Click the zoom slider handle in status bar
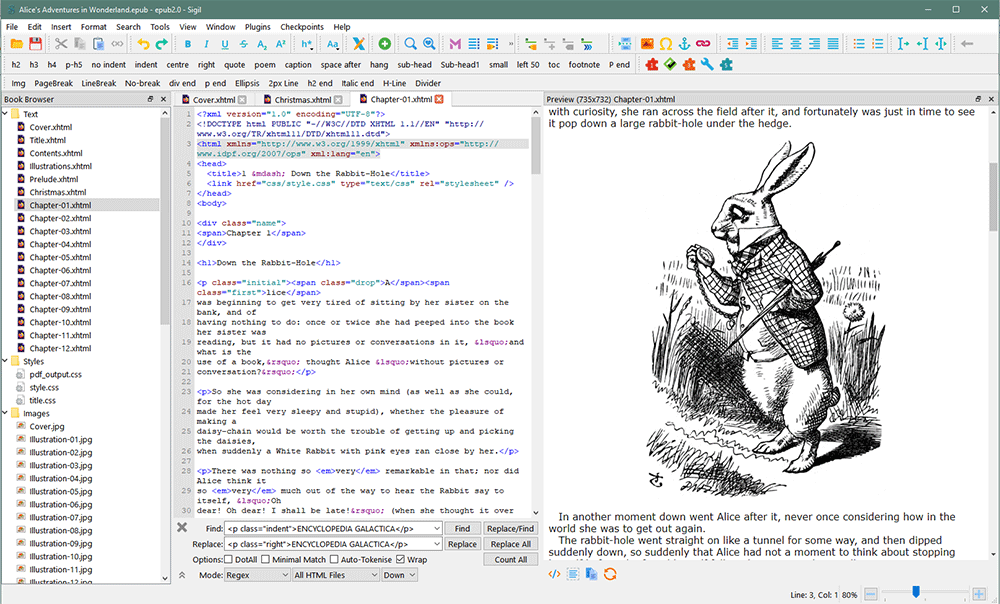 click(915, 593)
